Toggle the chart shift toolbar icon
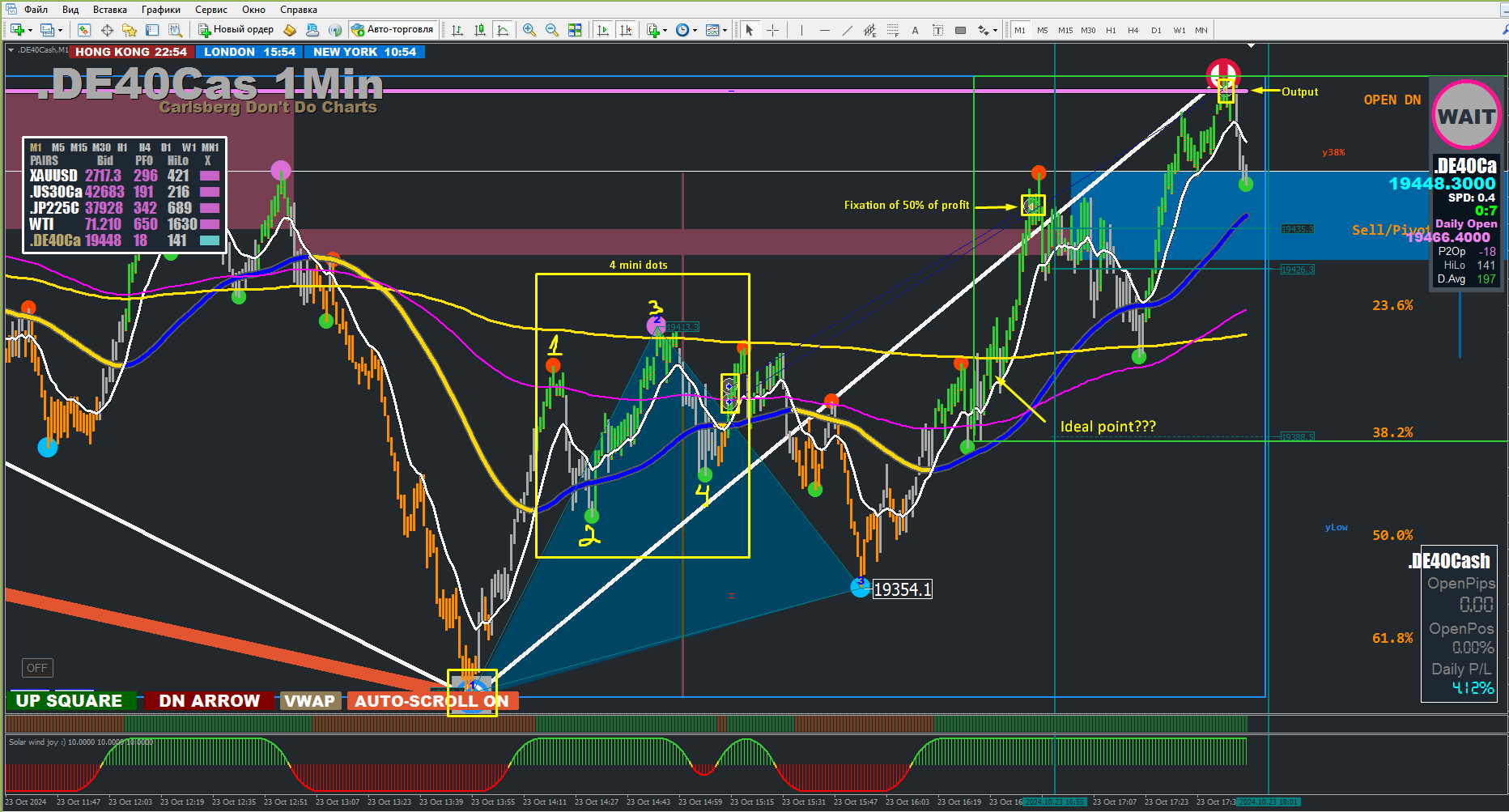 click(626, 30)
